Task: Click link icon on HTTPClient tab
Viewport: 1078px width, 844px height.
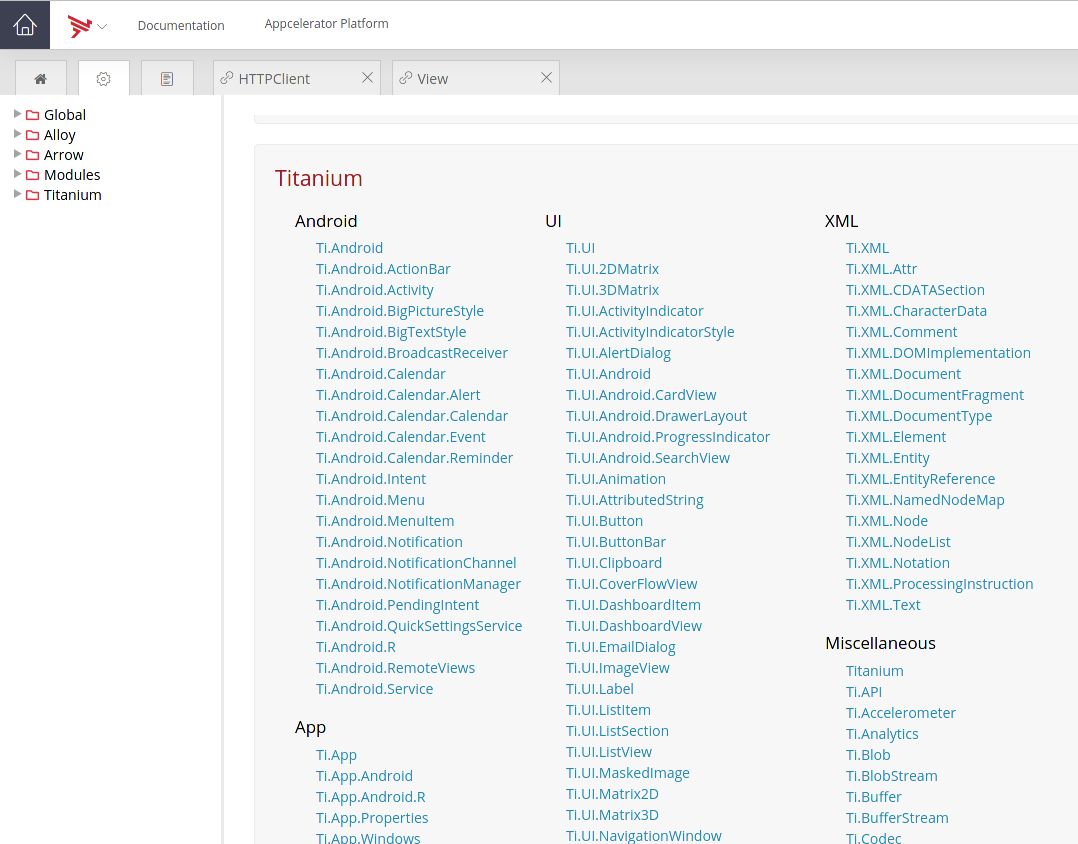Action: (227, 78)
